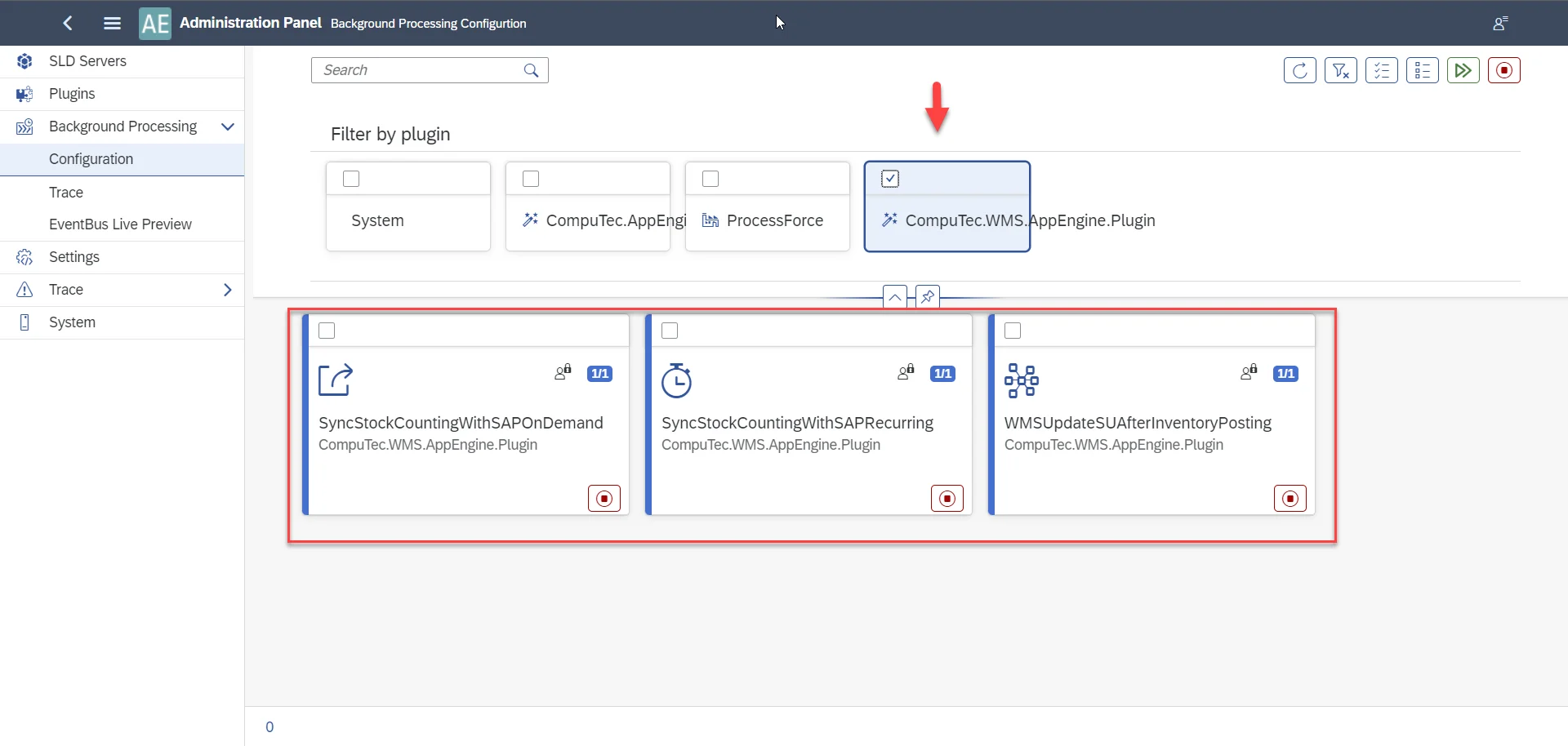
Task: Open the Configuration menu item
Action: 91,158
